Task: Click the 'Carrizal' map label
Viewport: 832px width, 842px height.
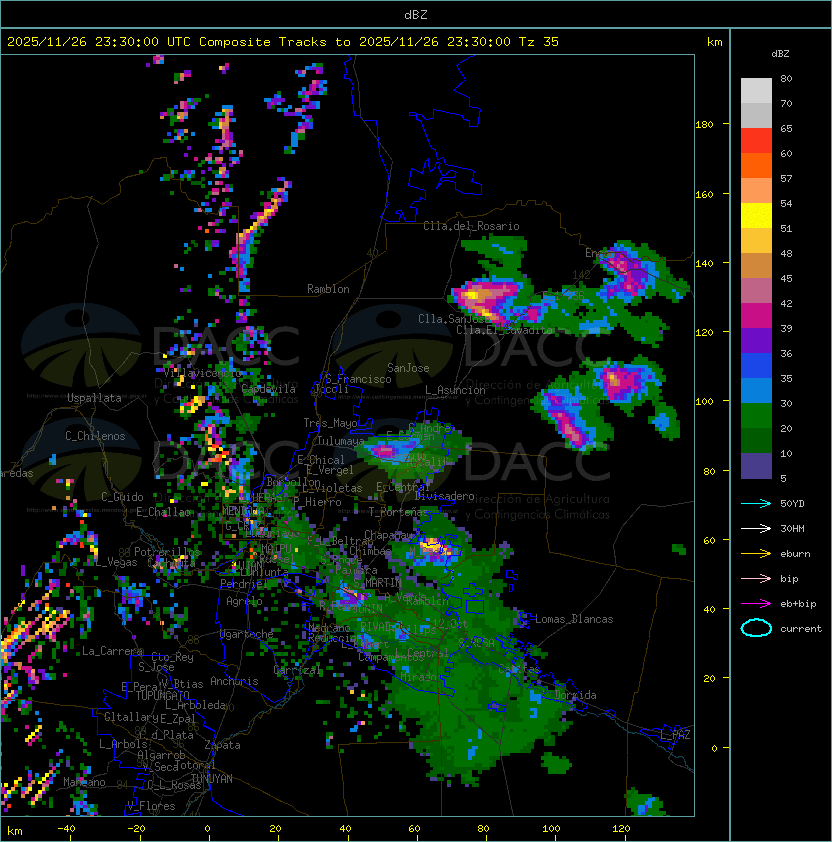Action: point(297,670)
